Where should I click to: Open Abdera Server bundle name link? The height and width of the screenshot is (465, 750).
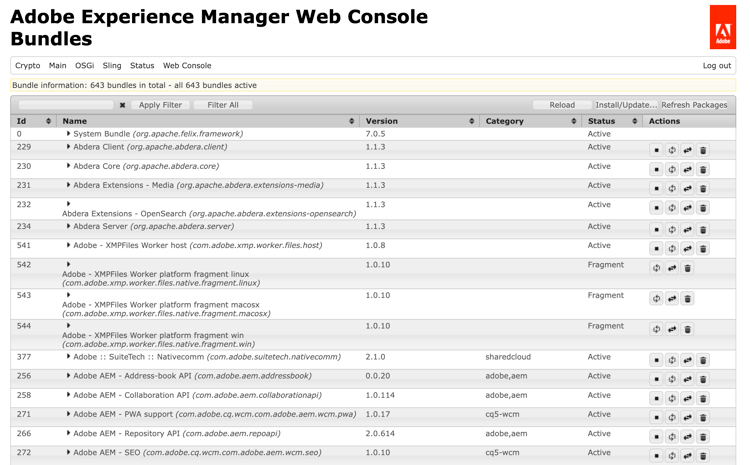pyautogui.click(x=154, y=226)
